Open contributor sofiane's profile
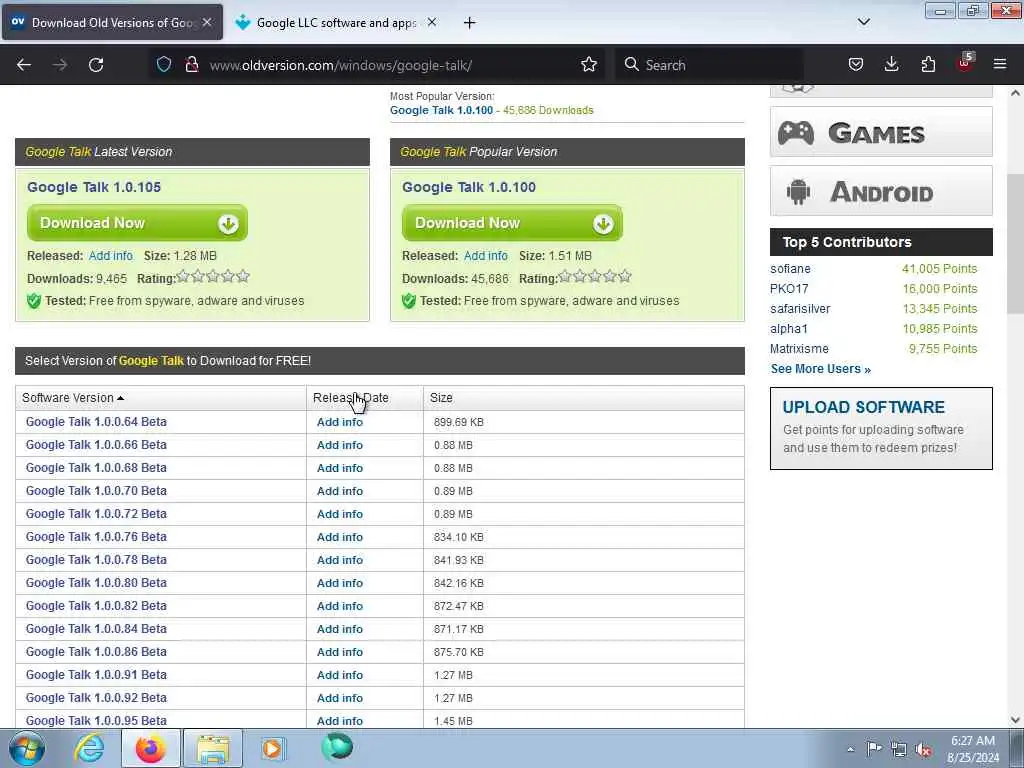 pyautogui.click(x=790, y=269)
